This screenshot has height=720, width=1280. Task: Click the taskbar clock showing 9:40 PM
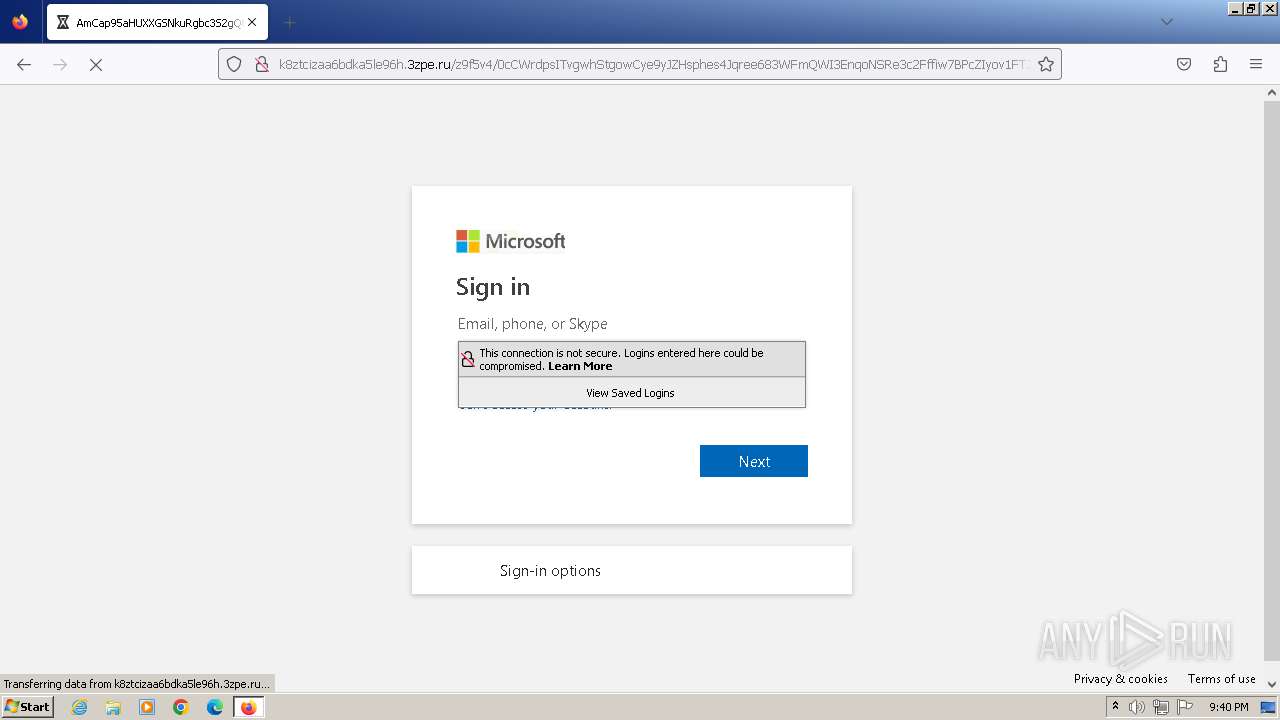[1228, 707]
